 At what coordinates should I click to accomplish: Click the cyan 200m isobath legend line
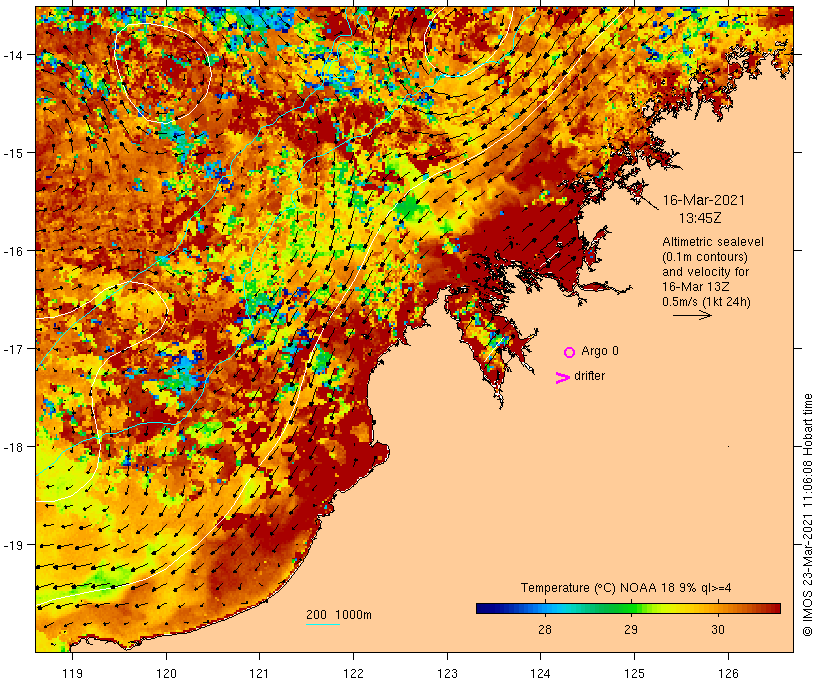pos(323,624)
